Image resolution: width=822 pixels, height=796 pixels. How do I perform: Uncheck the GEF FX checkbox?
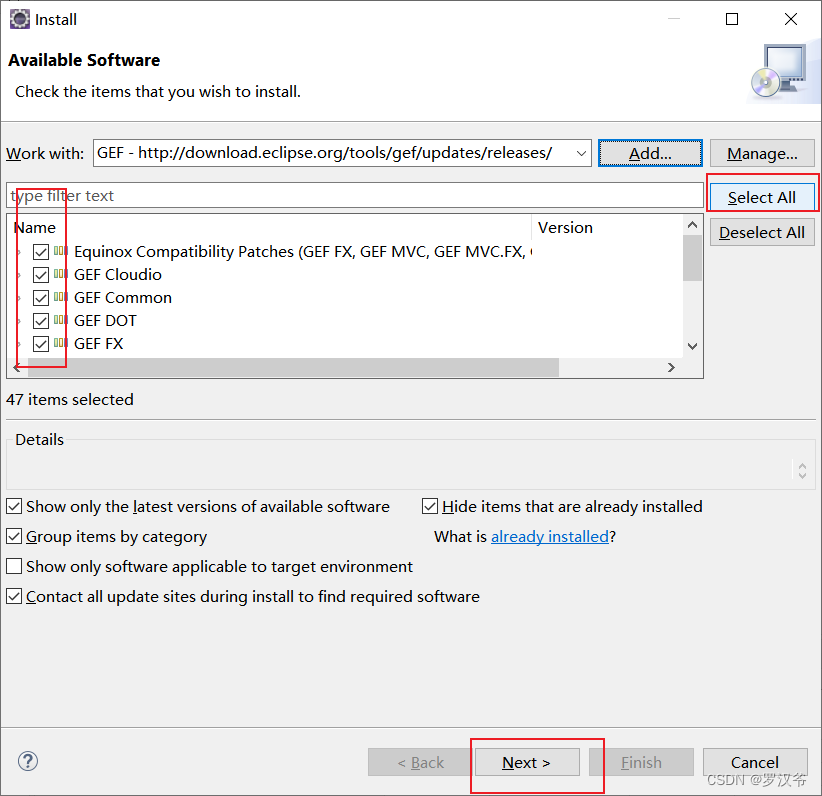(x=41, y=344)
